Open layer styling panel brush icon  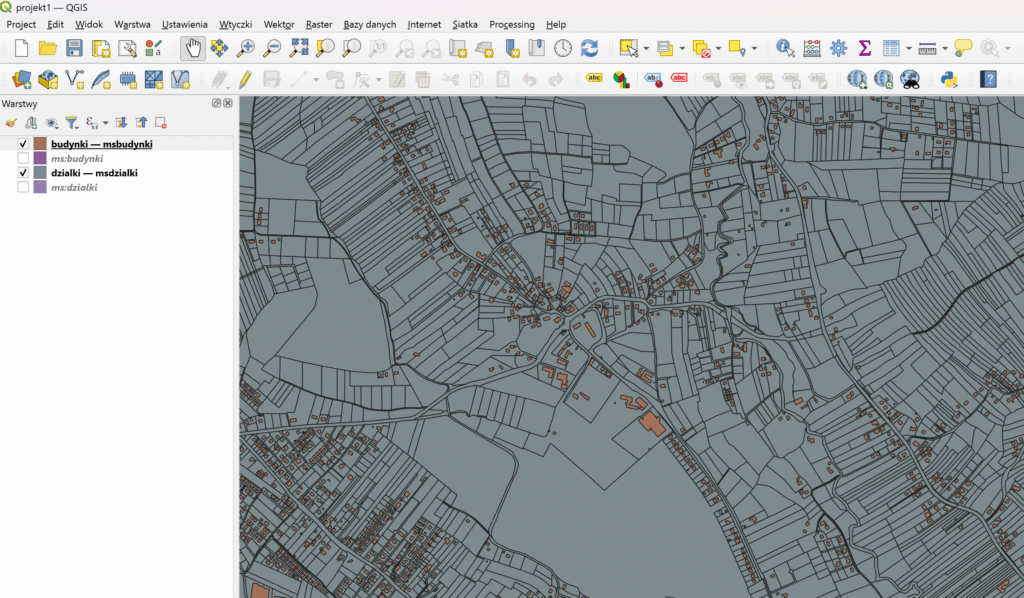coord(11,122)
